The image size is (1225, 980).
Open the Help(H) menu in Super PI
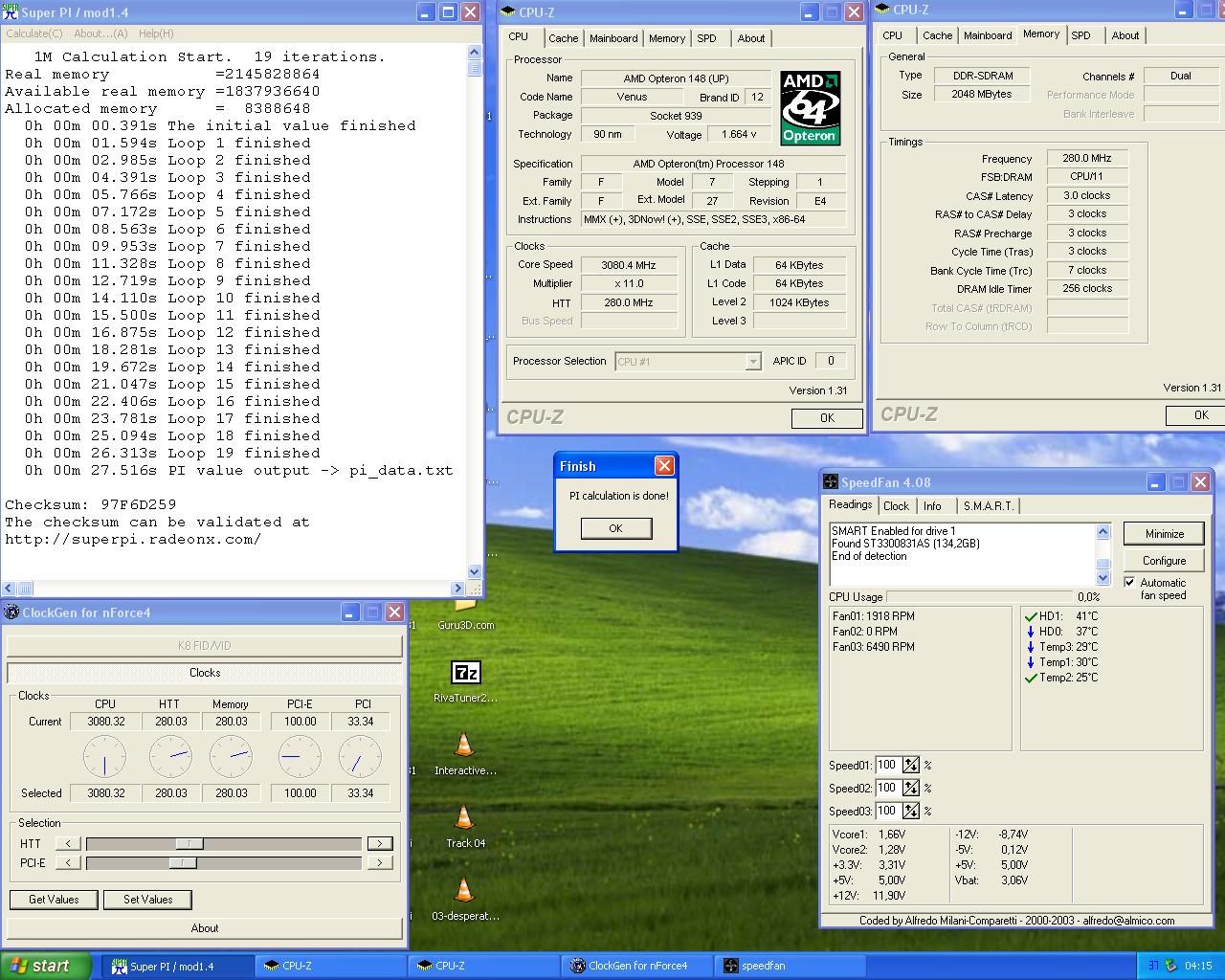[x=156, y=33]
